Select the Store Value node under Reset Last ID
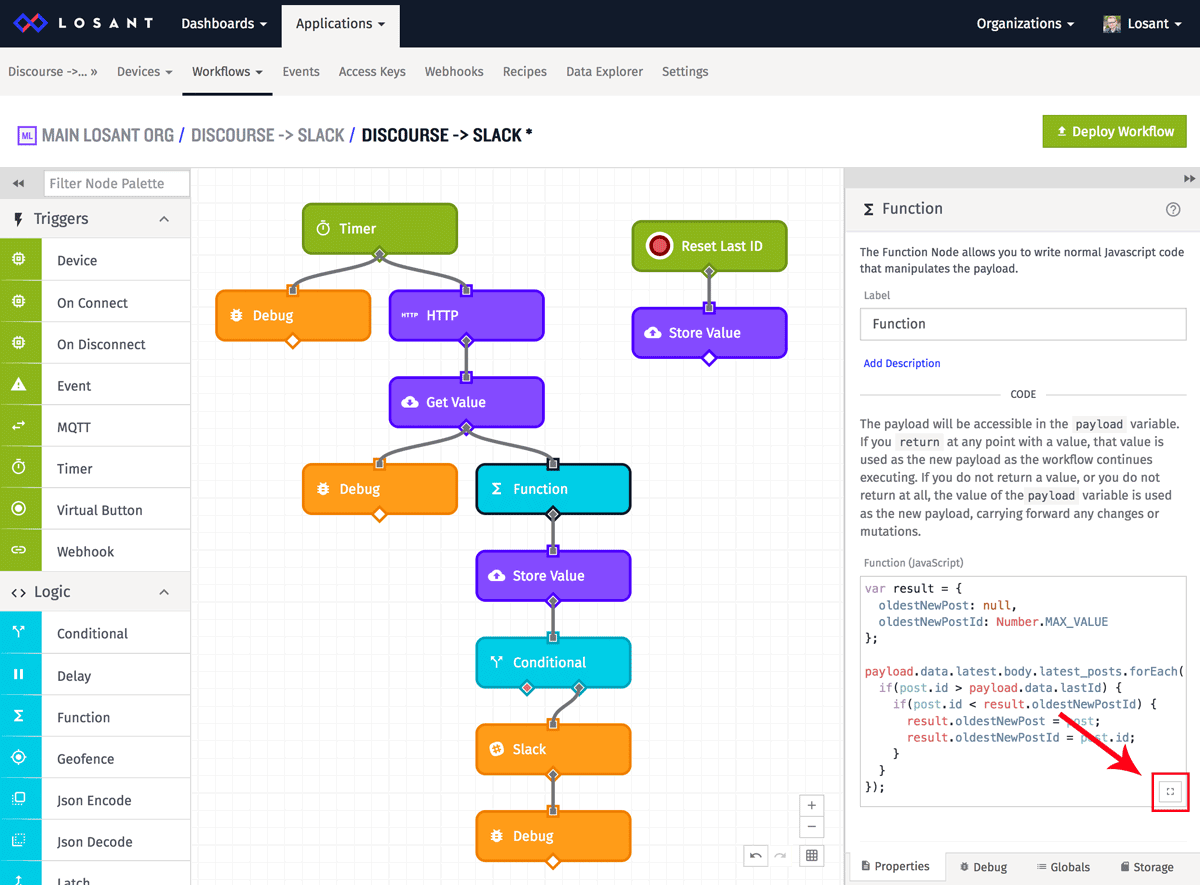The width and height of the screenshot is (1200, 885). click(x=710, y=333)
